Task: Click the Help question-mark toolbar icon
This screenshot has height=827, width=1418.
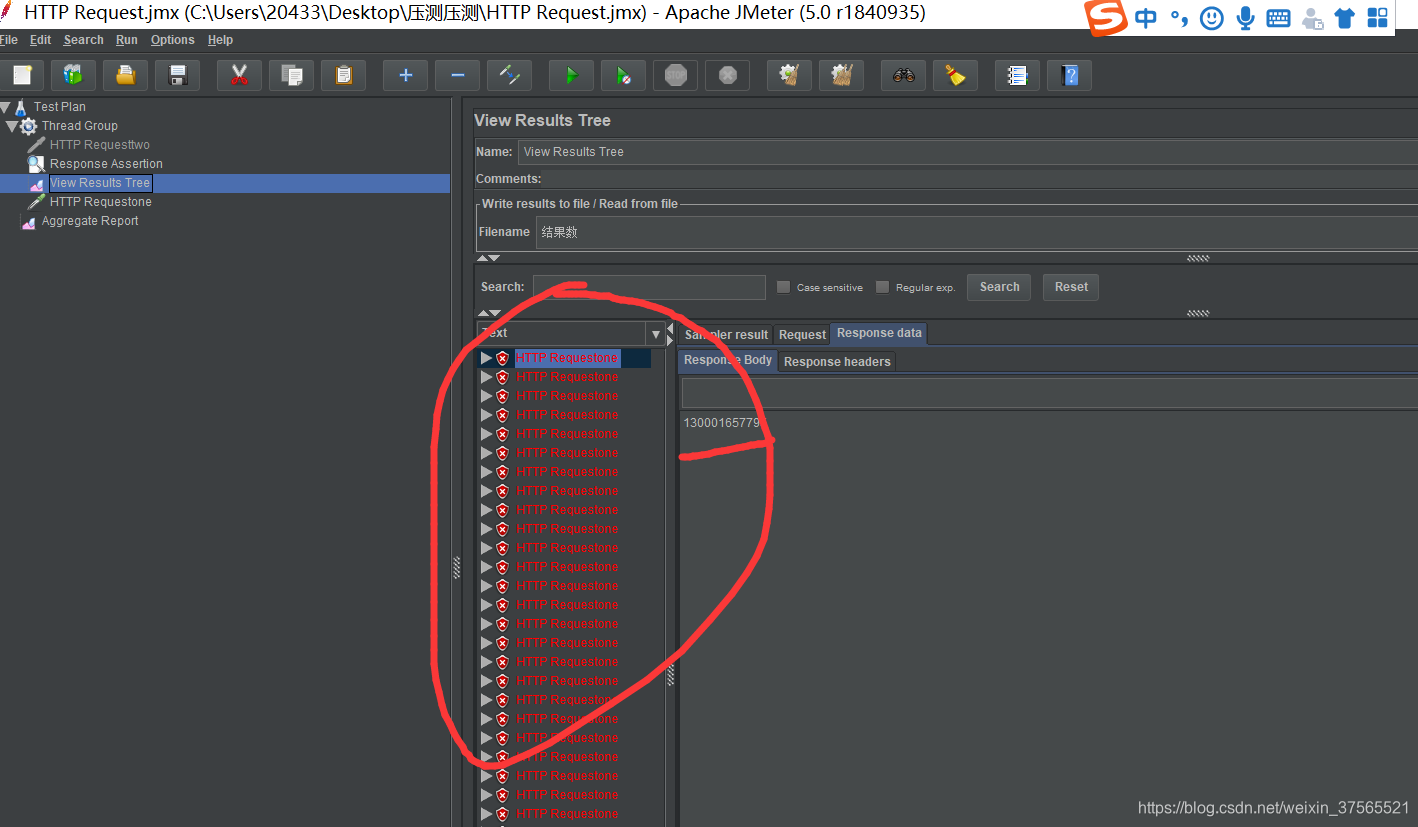Action: [1069, 75]
